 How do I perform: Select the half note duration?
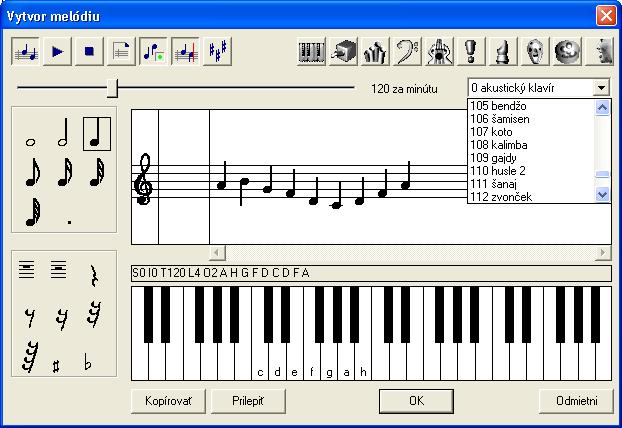(x=63, y=133)
